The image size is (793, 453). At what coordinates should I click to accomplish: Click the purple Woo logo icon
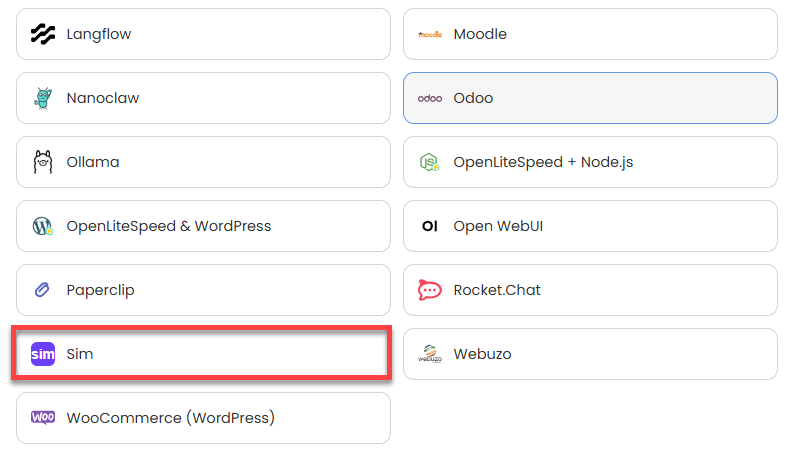[x=43, y=418]
